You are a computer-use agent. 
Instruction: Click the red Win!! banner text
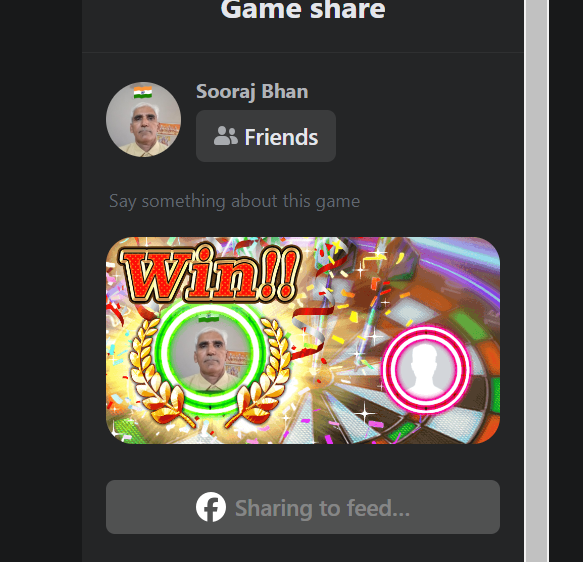click(x=210, y=272)
